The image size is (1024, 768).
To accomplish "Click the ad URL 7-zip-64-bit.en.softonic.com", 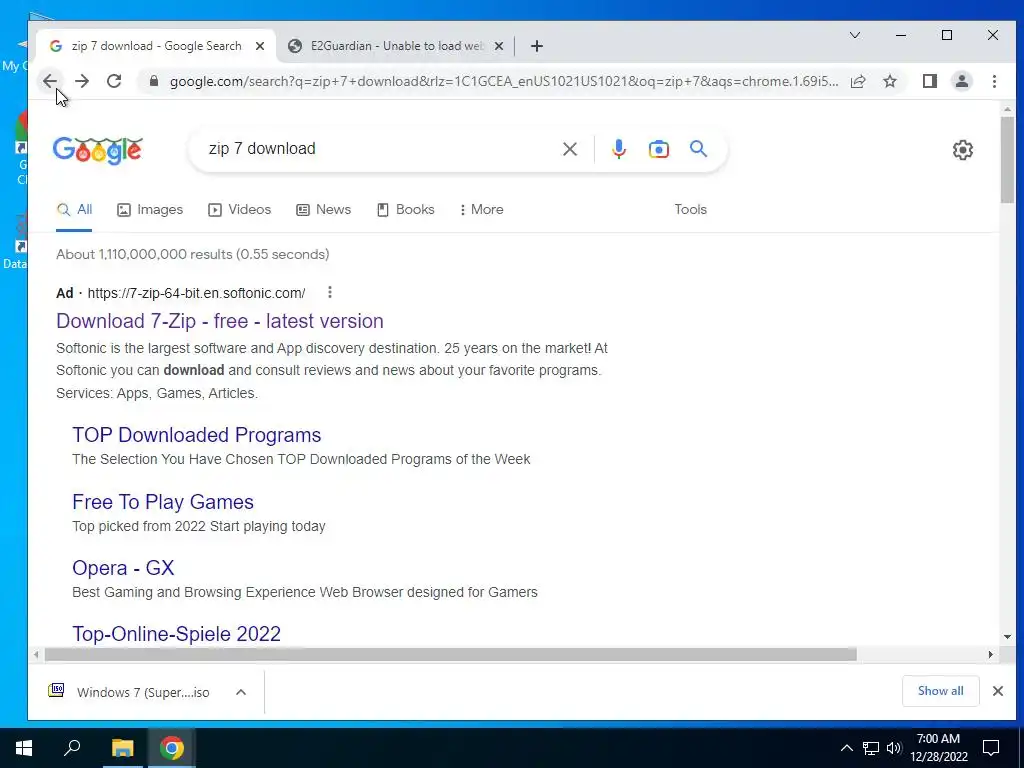I will pyautogui.click(x=196, y=293).
